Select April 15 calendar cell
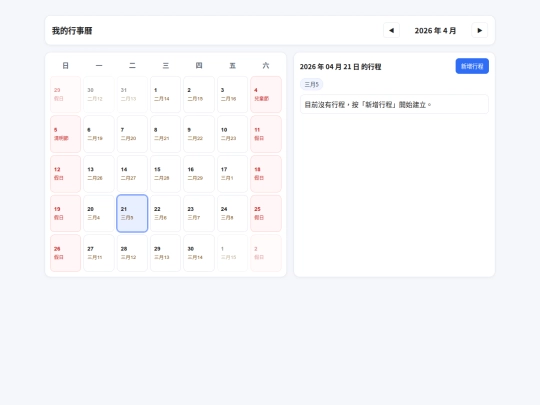 pyautogui.click(x=166, y=174)
